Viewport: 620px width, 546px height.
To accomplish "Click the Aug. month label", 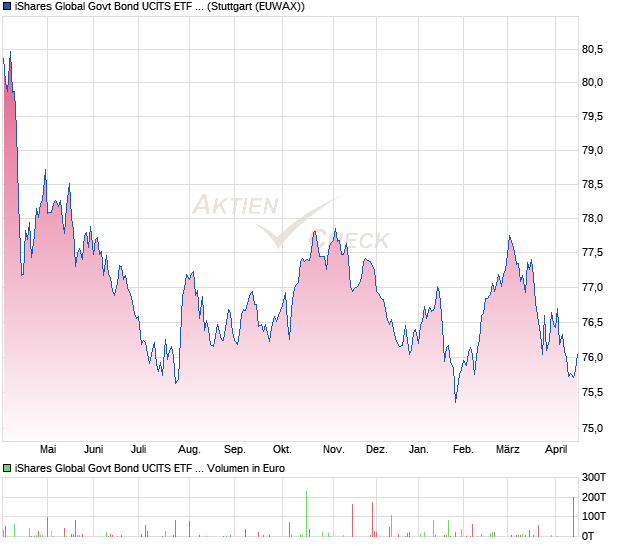I will pyautogui.click(x=189, y=450).
